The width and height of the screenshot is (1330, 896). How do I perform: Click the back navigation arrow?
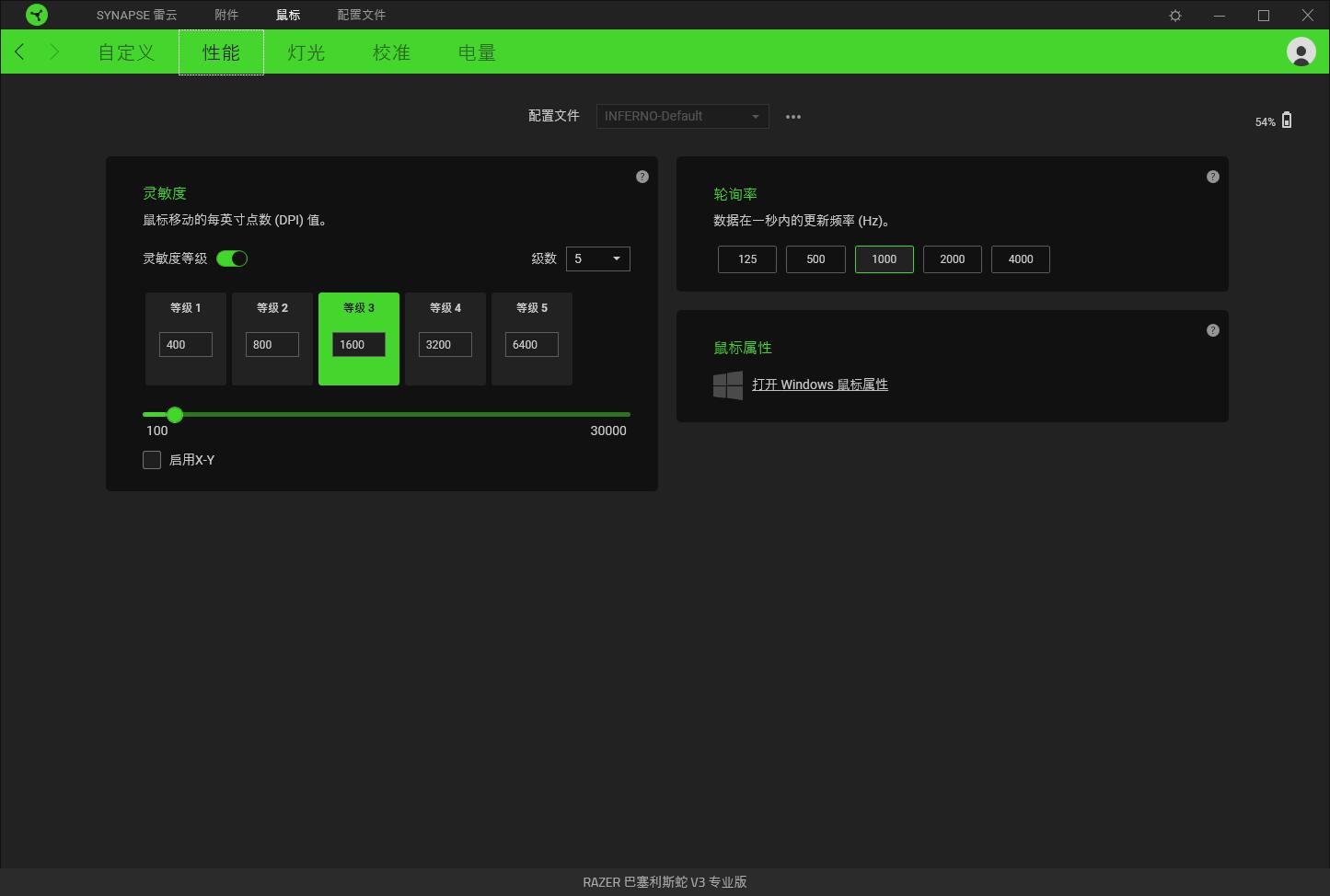(20, 52)
